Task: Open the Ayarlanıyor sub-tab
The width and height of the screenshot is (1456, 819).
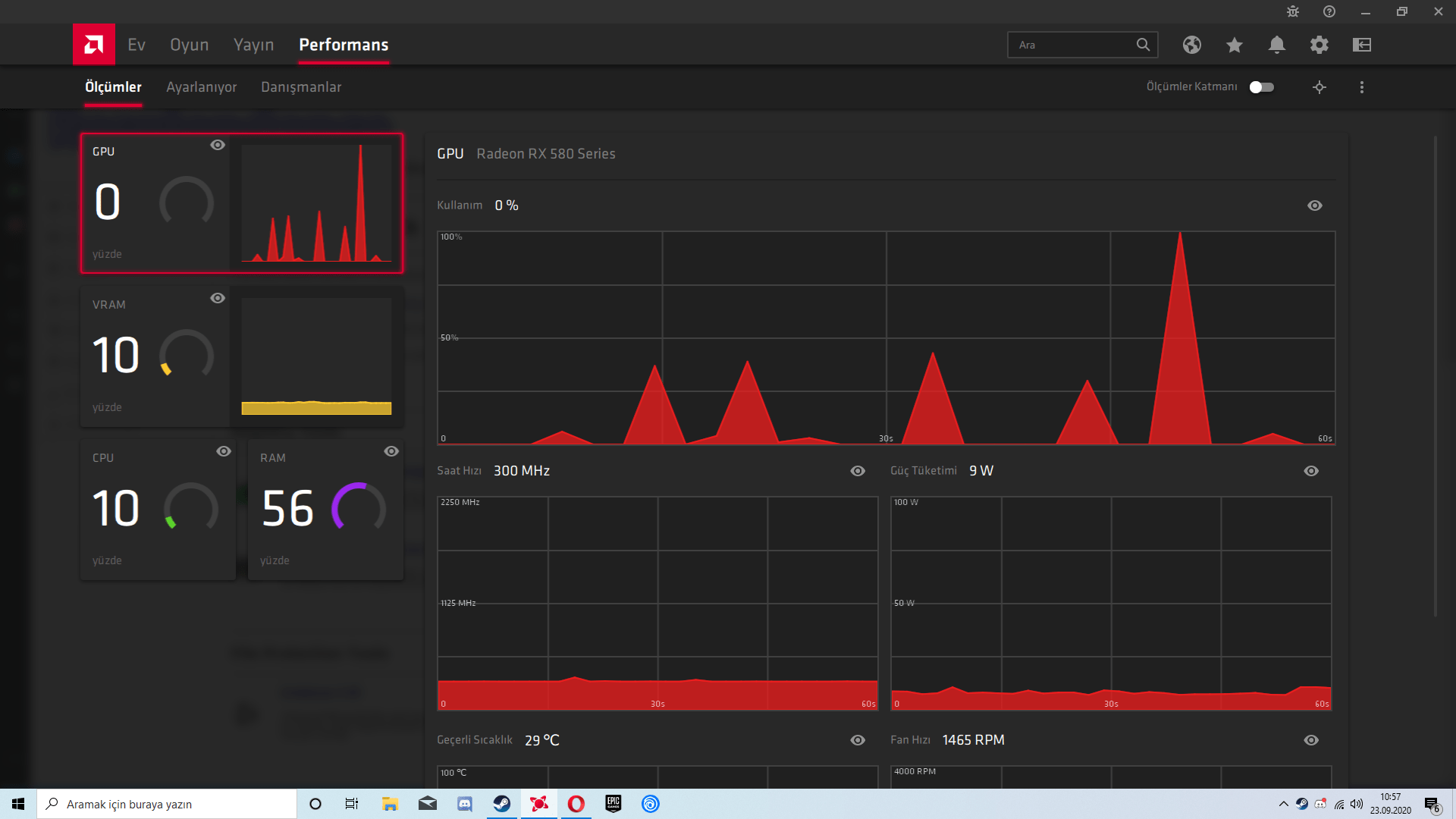Action: [201, 87]
